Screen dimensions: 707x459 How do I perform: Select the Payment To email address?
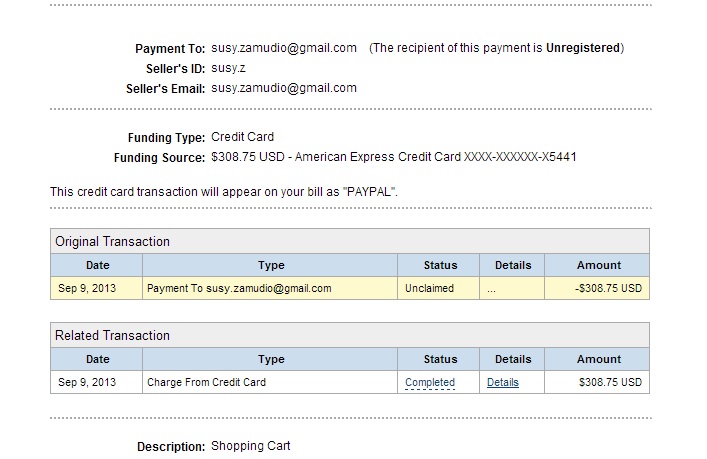[284, 48]
